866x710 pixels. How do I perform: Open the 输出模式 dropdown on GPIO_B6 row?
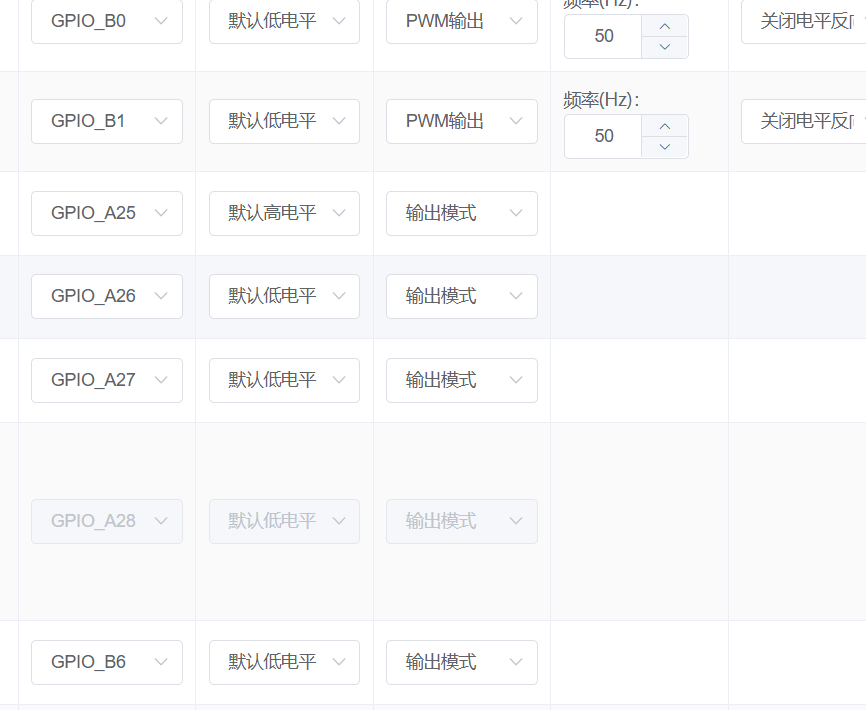(x=461, y=662)
